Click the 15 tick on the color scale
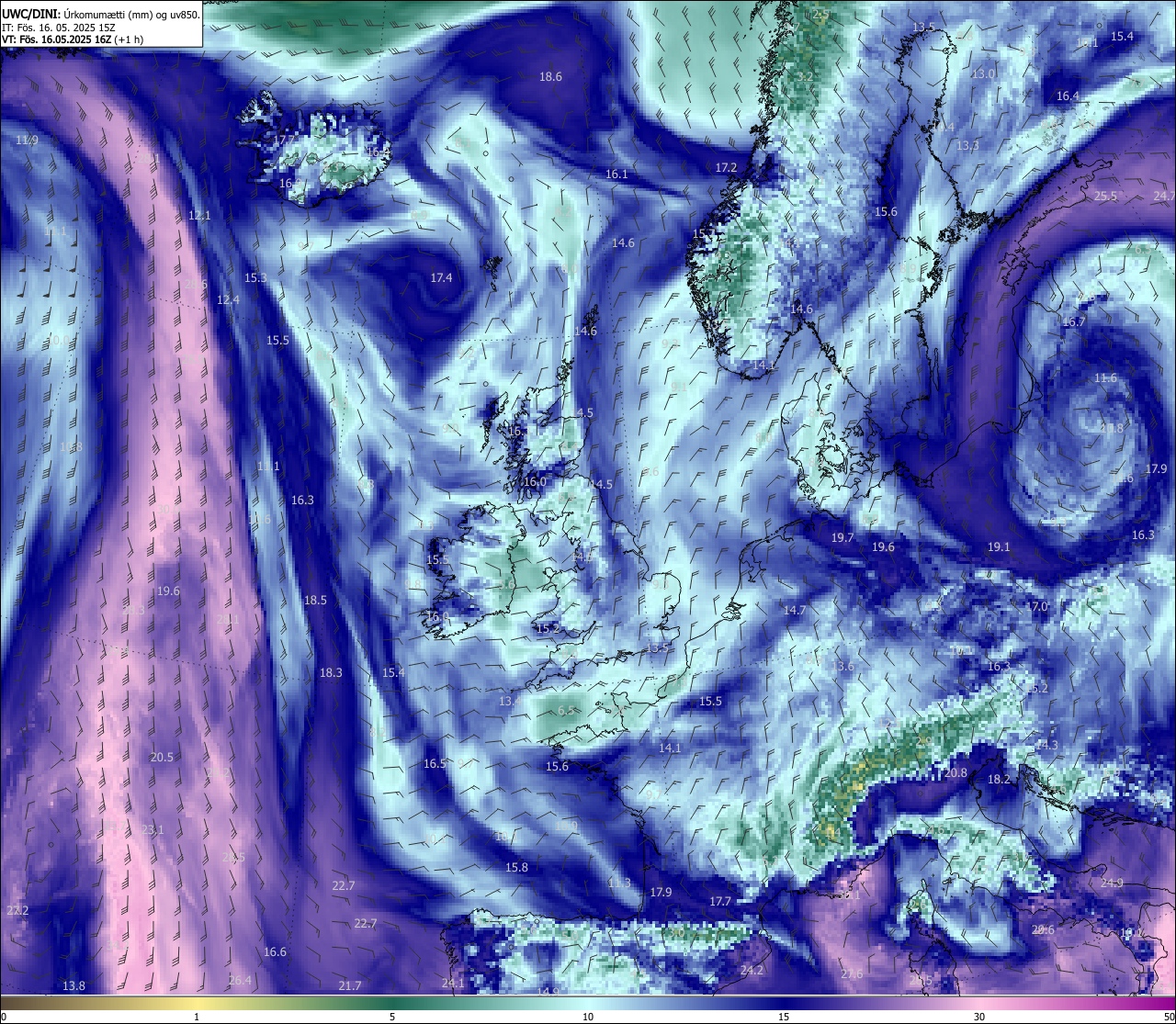This screenshot has height=1024, width=1176. click(x=784, y=1017)
